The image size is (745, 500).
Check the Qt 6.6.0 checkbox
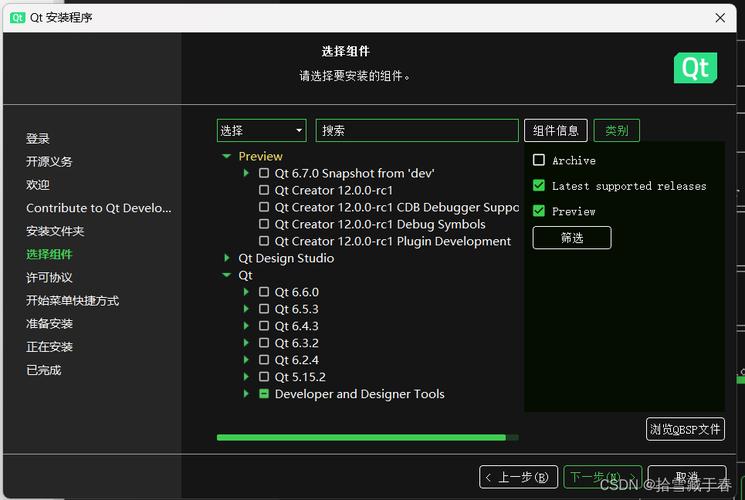tap(264, 292)
